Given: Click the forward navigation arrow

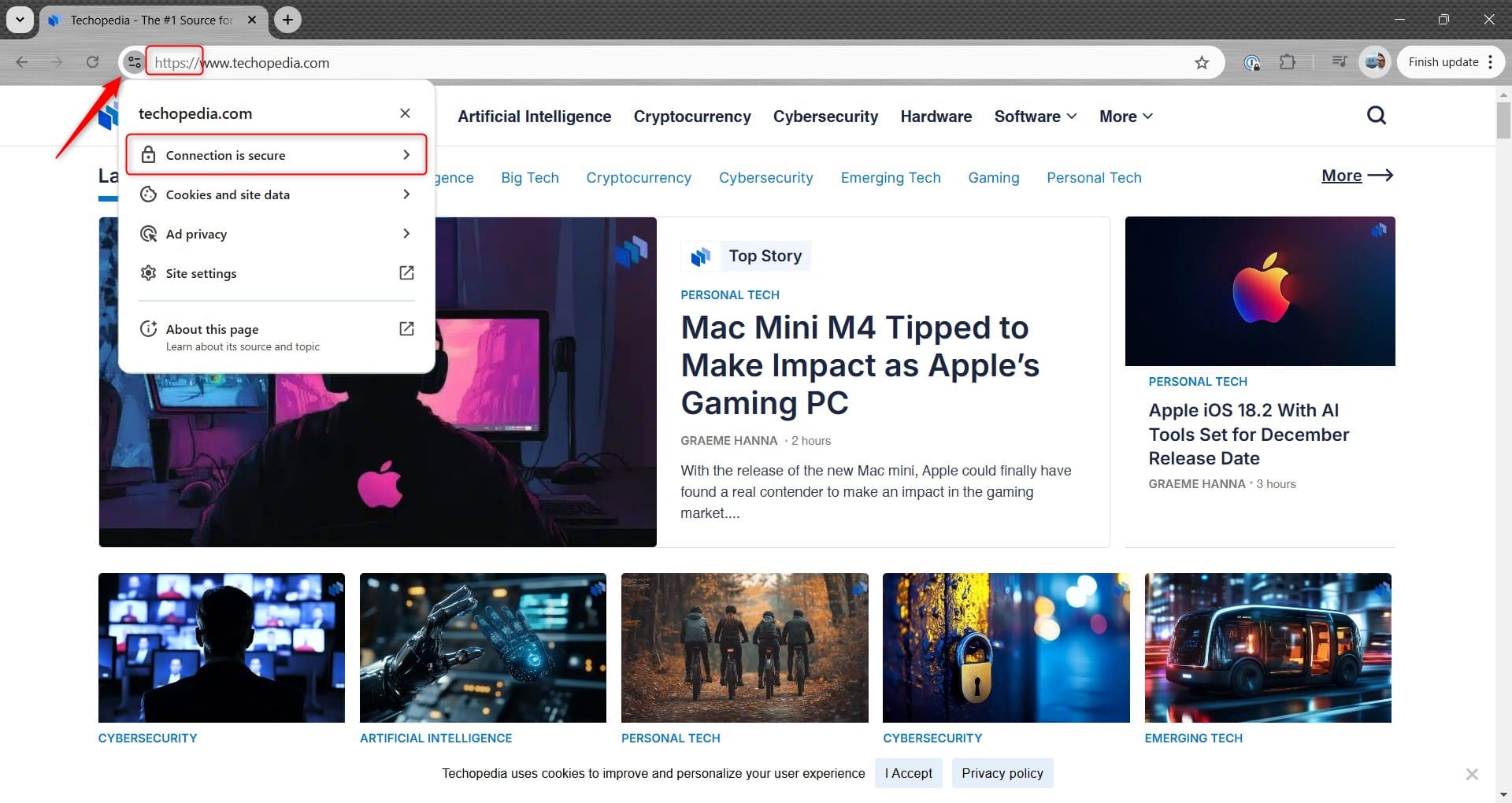Looking at the screenshot, I should (57, 62).
